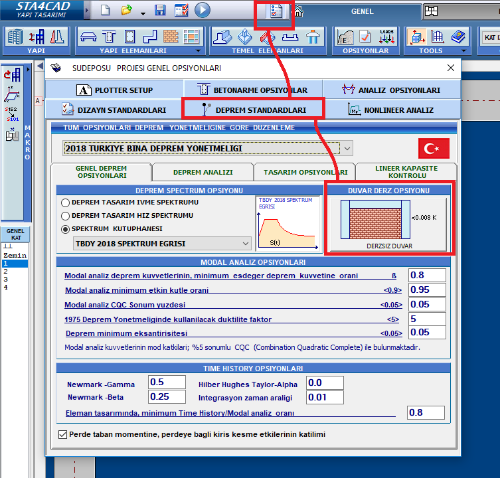The image size is (500, 478).
Task: Select table grid icon in YAPI ELEMANLARI
Action: (x=191, y=37)
